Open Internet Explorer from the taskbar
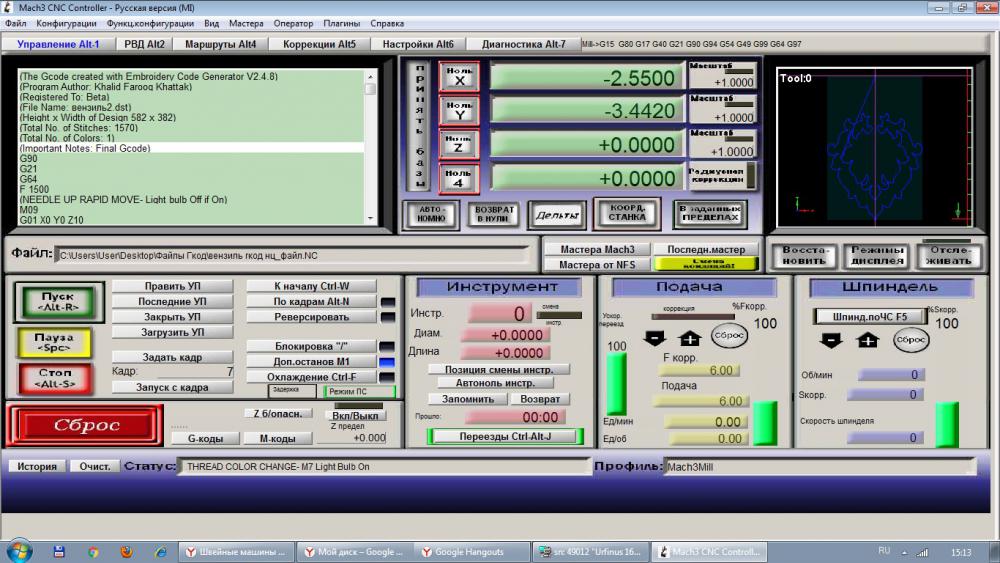1000x563 pixels. pyautogui.click(x=160, y=552)
